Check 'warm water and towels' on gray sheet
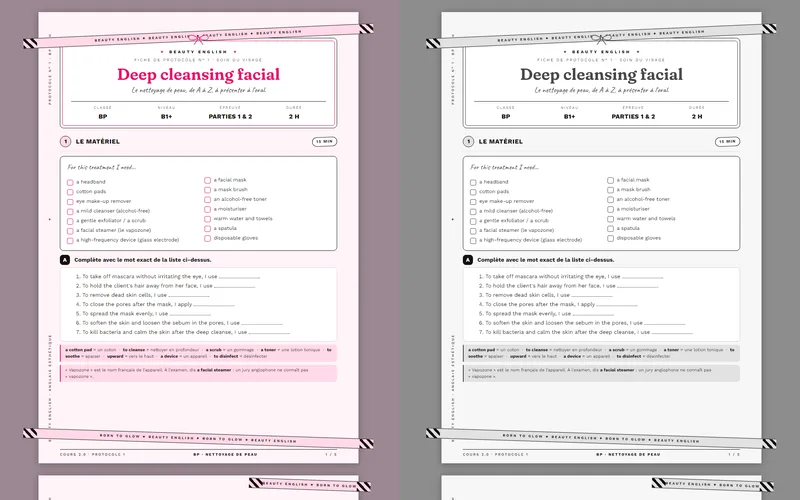Screen dimensions: 800x500 (611, 219)
